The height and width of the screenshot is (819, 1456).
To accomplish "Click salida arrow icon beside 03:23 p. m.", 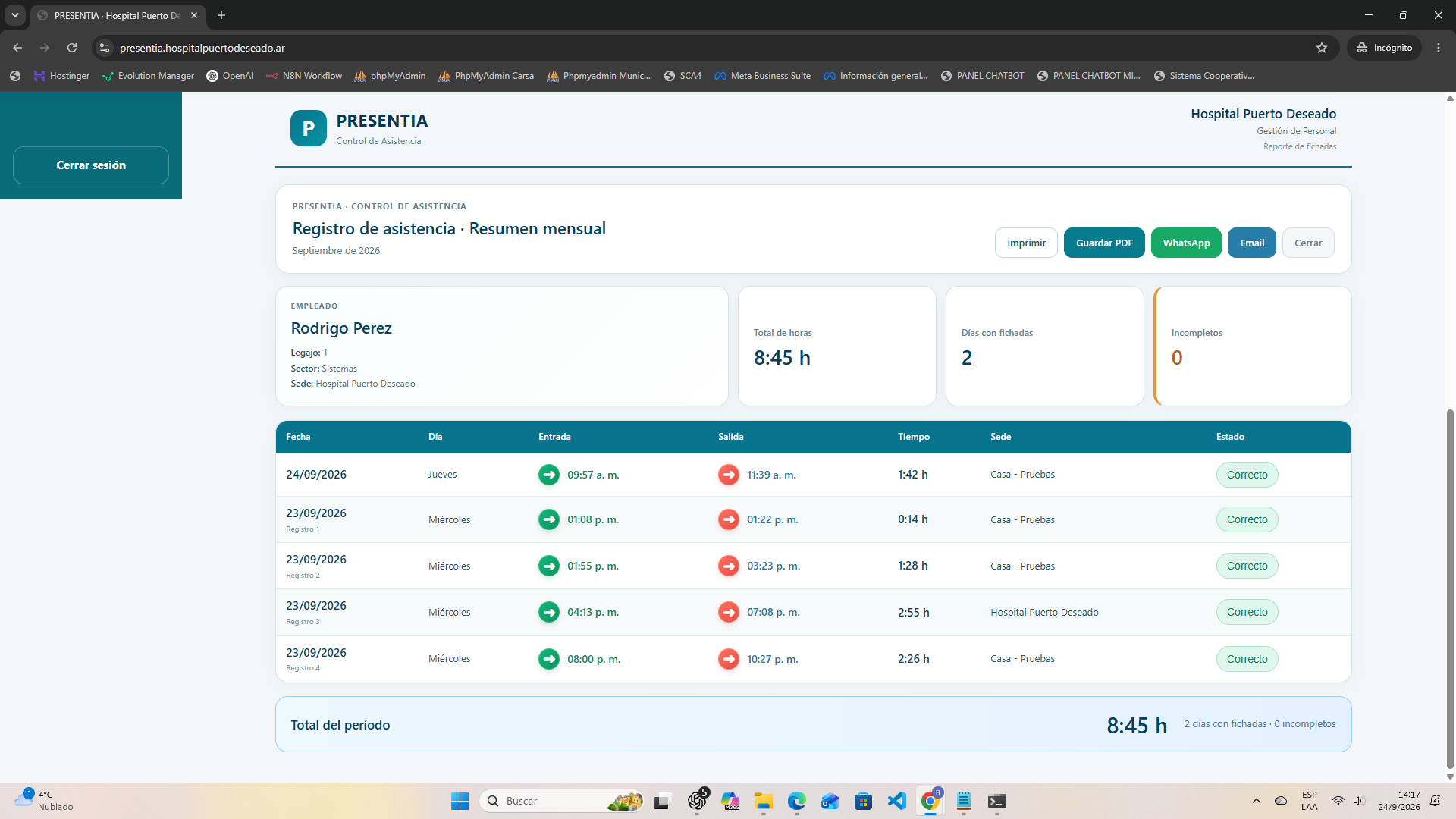I will point(728,566).
